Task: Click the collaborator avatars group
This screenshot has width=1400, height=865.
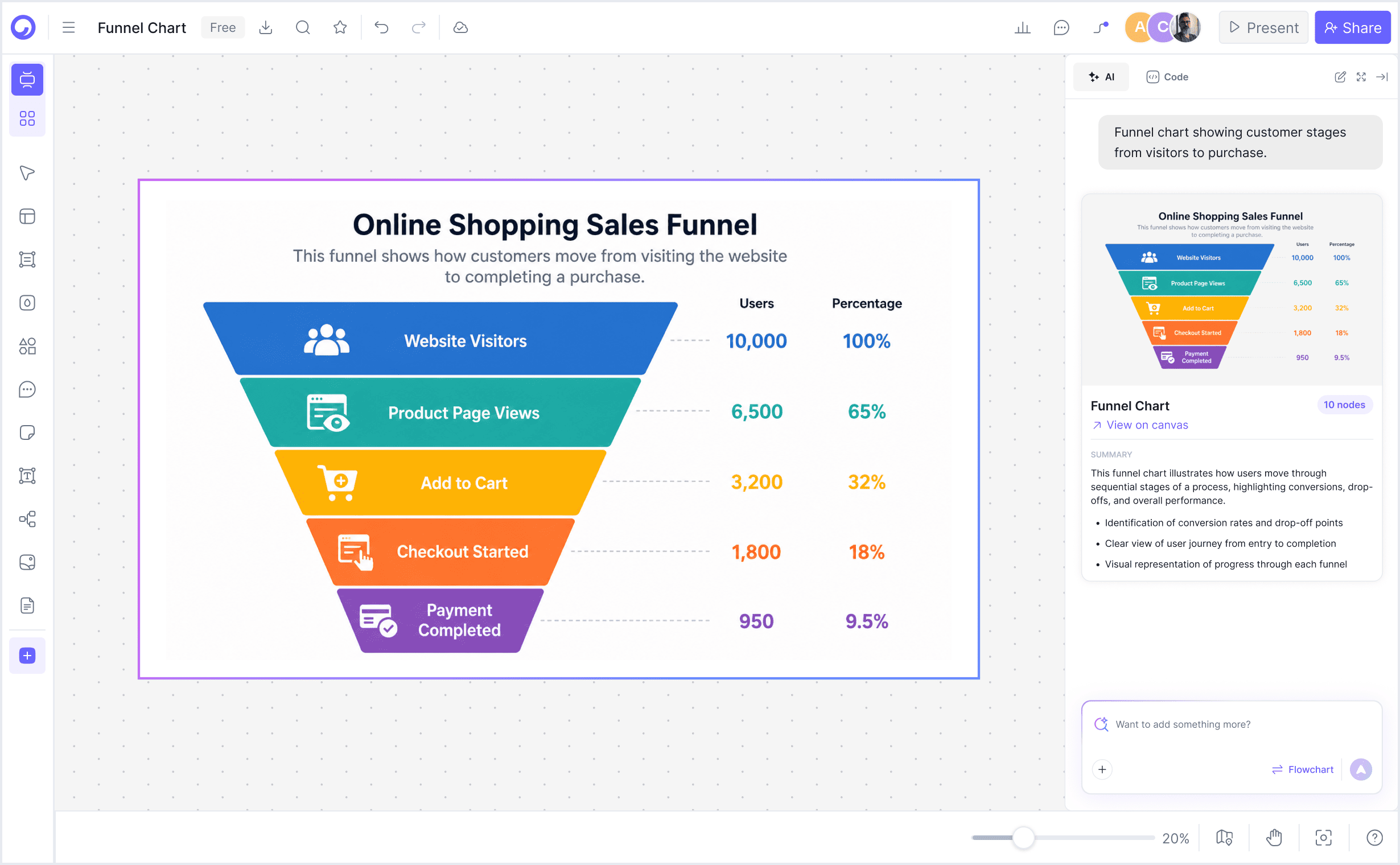Action: tap(1163, 27)
